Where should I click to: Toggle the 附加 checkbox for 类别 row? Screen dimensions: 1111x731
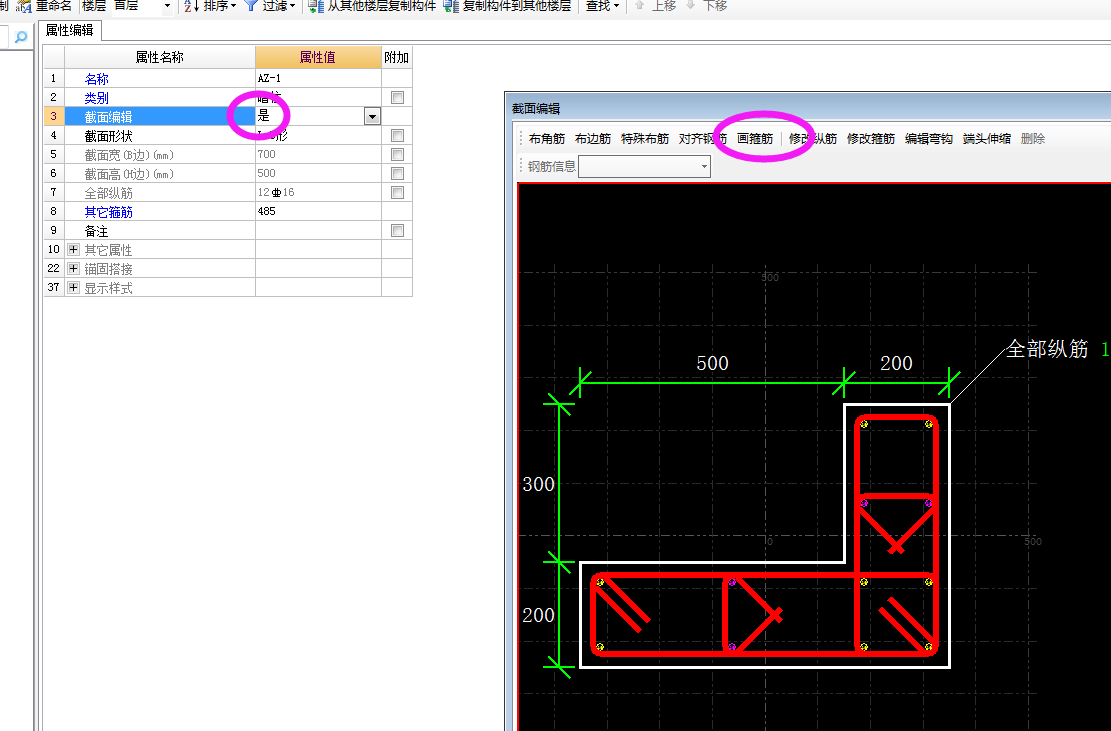click(397, 98)
